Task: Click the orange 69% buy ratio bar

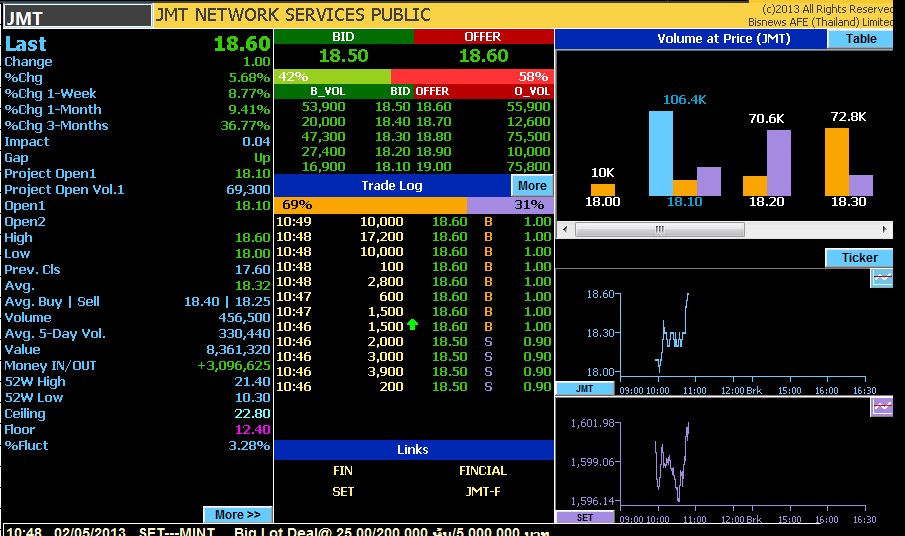Action: click(x=371, y=205)
